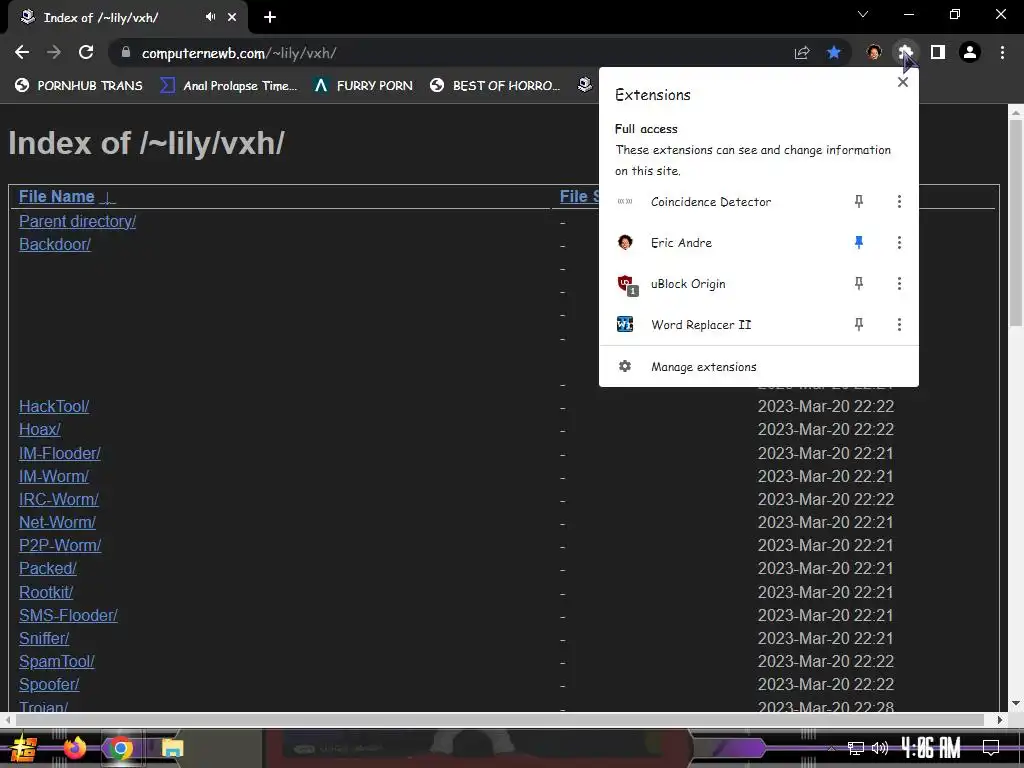The width and height of the screenshot is (1024, 768).
Task: Select Coincidence Detector in extensions list
Action: [x=711, y=202]
